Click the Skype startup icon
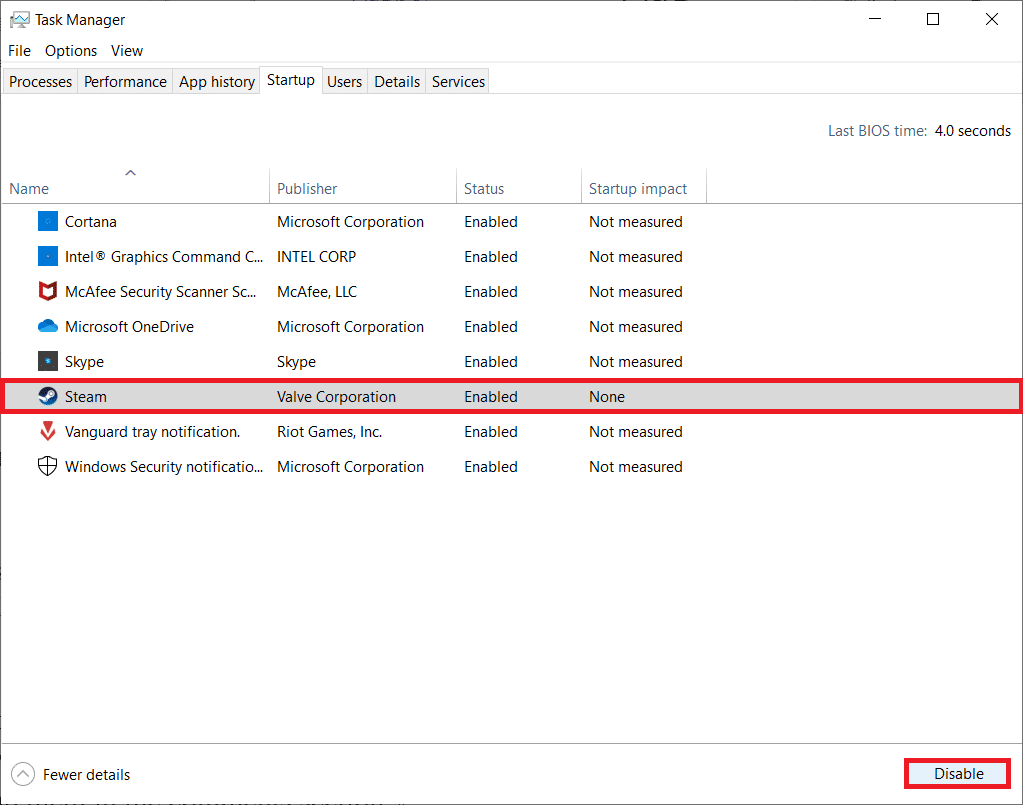This screenshot has width=1023, height=805. pos(48,361)
